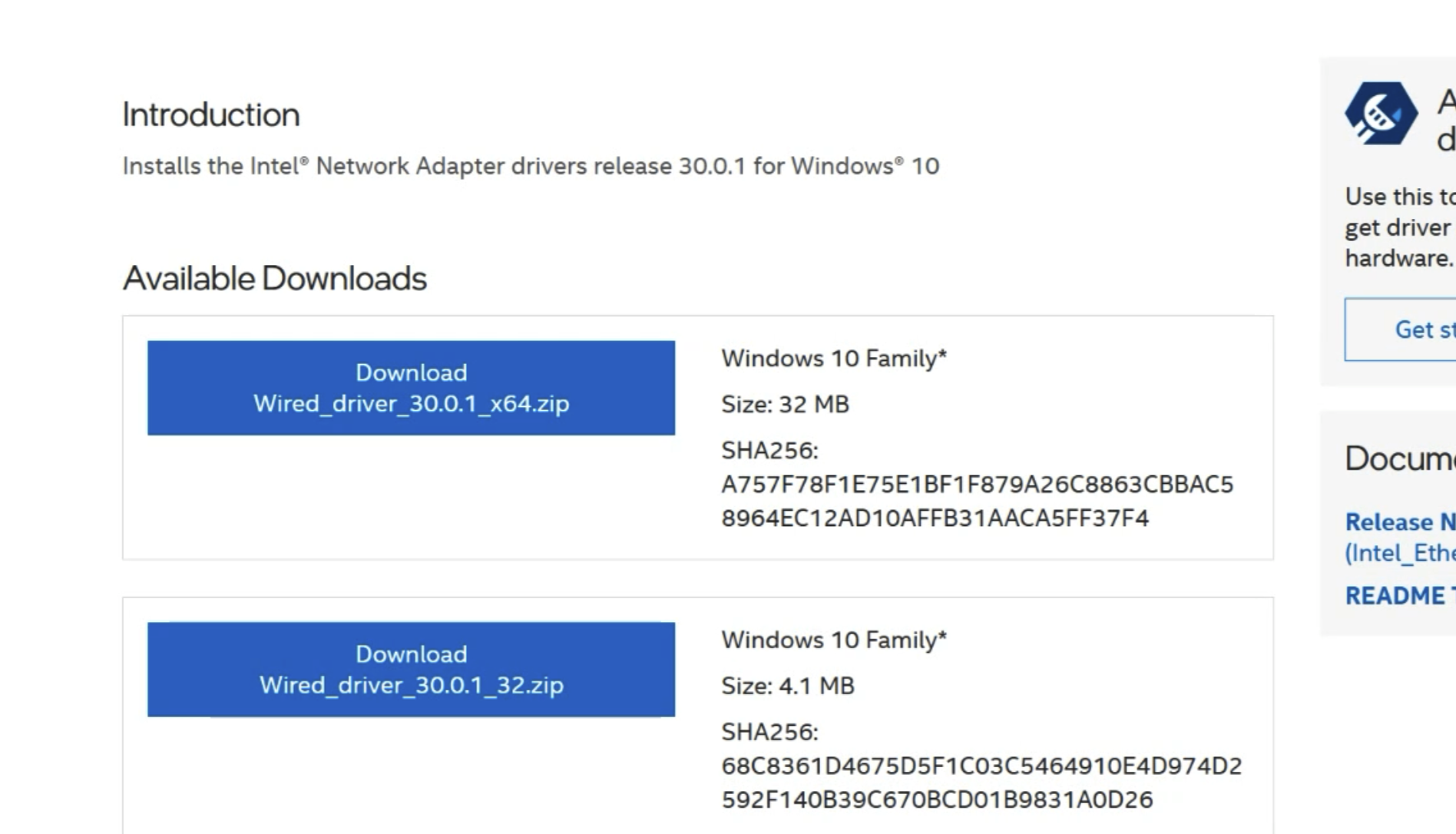Download the Wired_driver_30.0.1_32.zip package

pyautogui.click(x=412, y=669)
